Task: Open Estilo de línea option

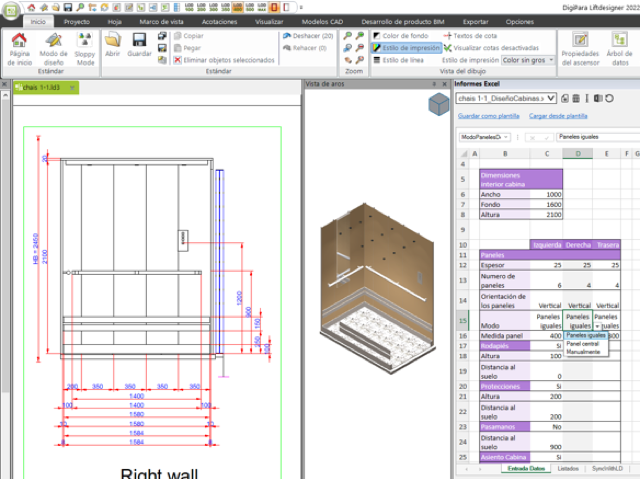Action: click(x=398, y=60)
